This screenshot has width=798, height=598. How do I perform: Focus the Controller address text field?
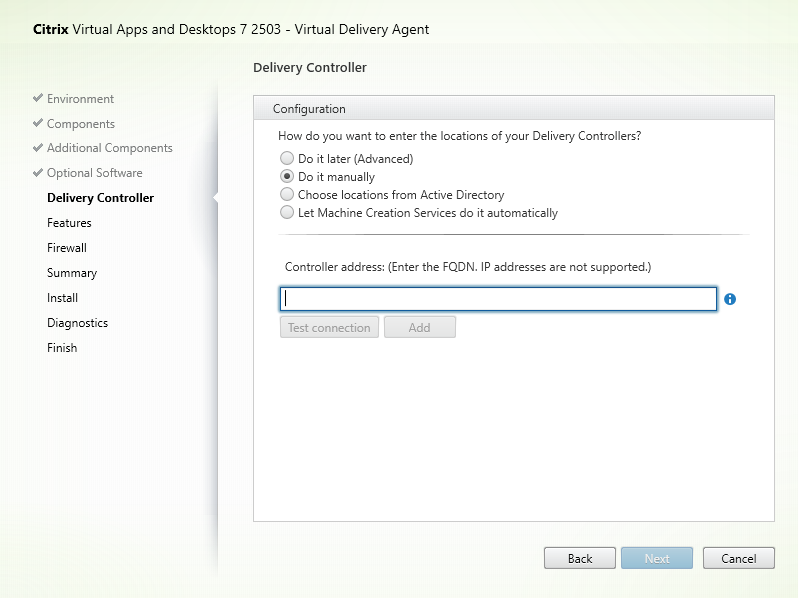coord(498,299)
